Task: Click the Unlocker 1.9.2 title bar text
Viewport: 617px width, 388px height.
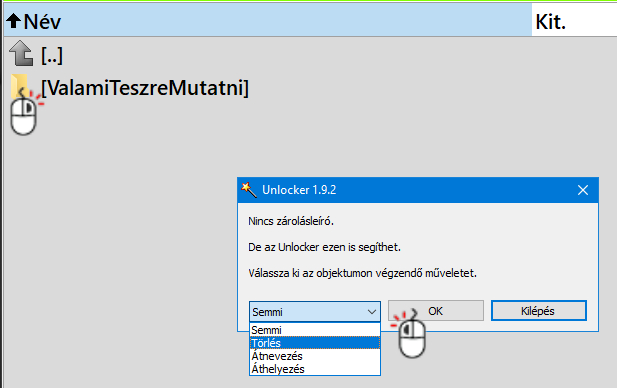Action: pyautogui.click(x=299, y=190)
